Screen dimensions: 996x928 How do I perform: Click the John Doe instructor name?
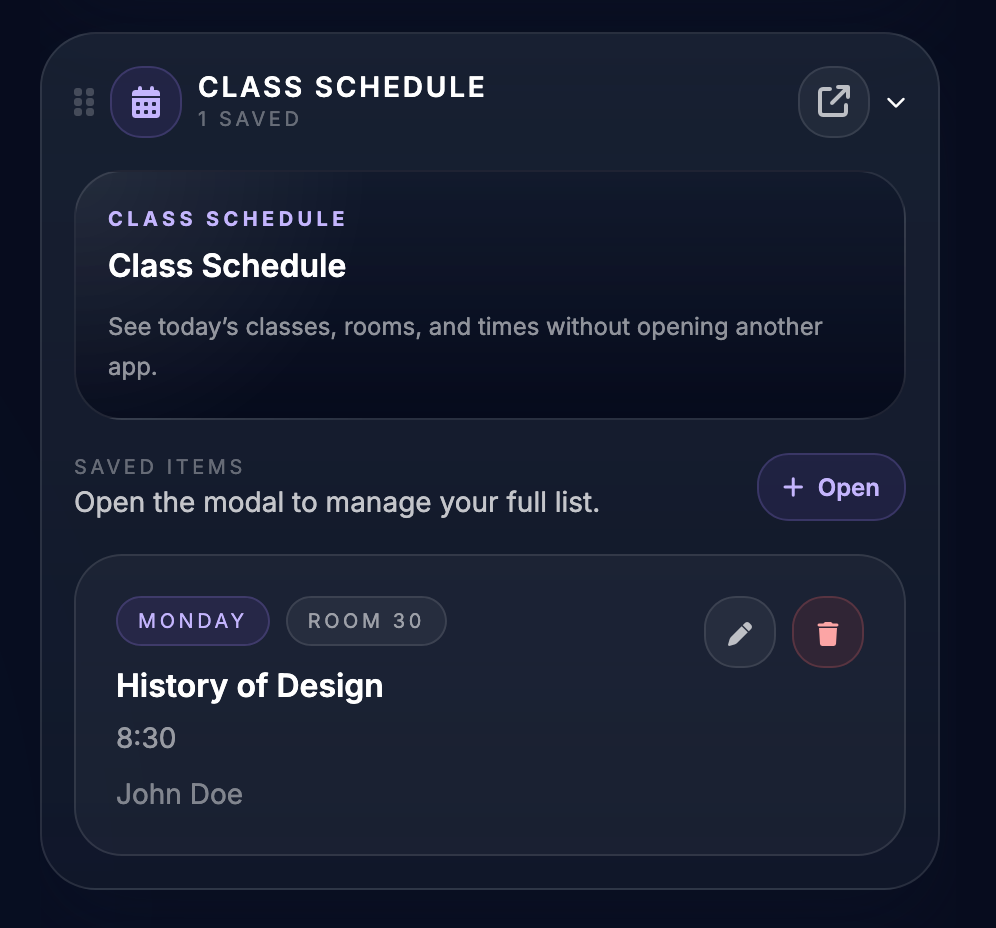[x=179, y=793]
